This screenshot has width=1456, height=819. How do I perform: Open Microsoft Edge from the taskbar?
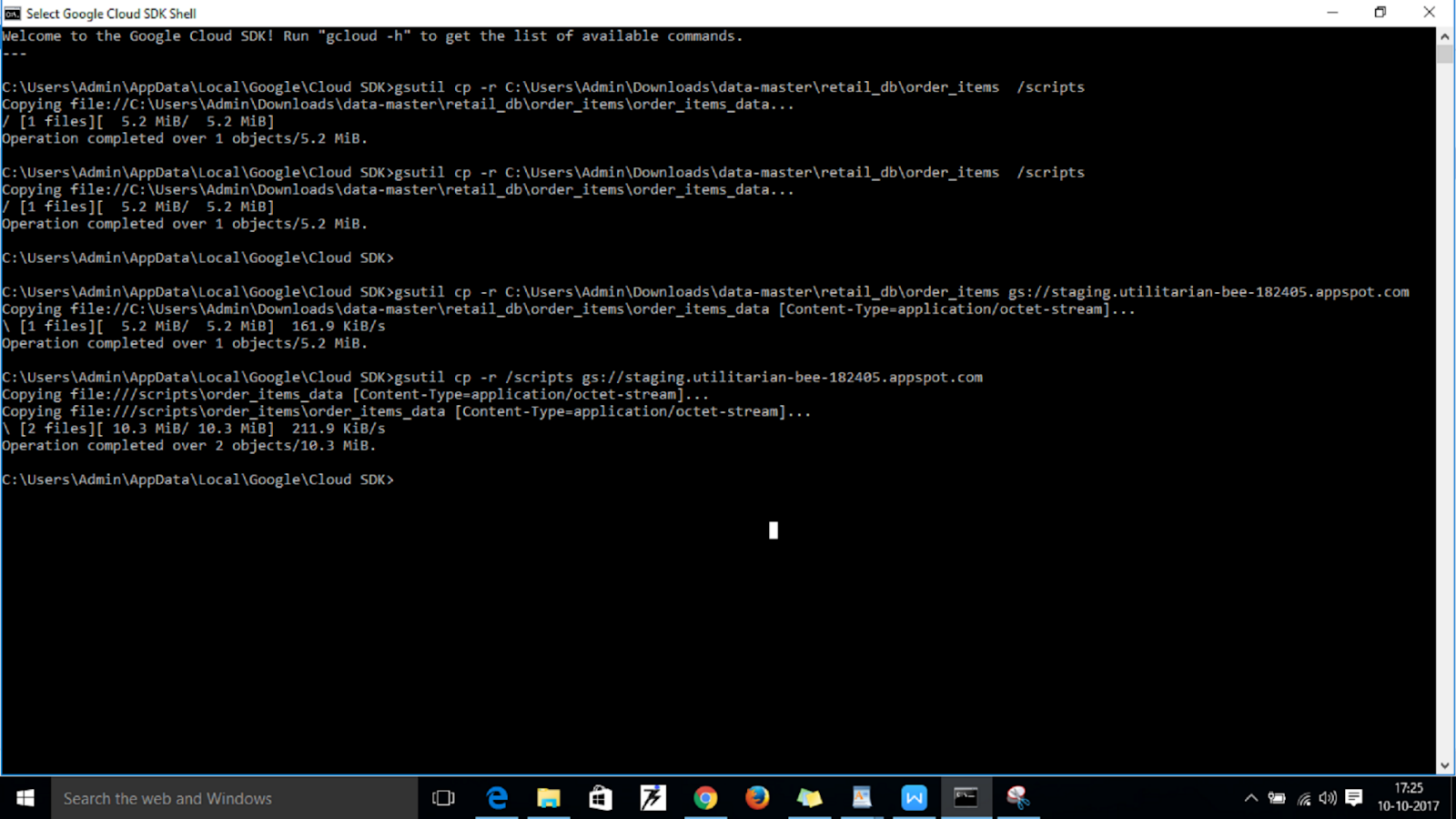tap(497, 798)
